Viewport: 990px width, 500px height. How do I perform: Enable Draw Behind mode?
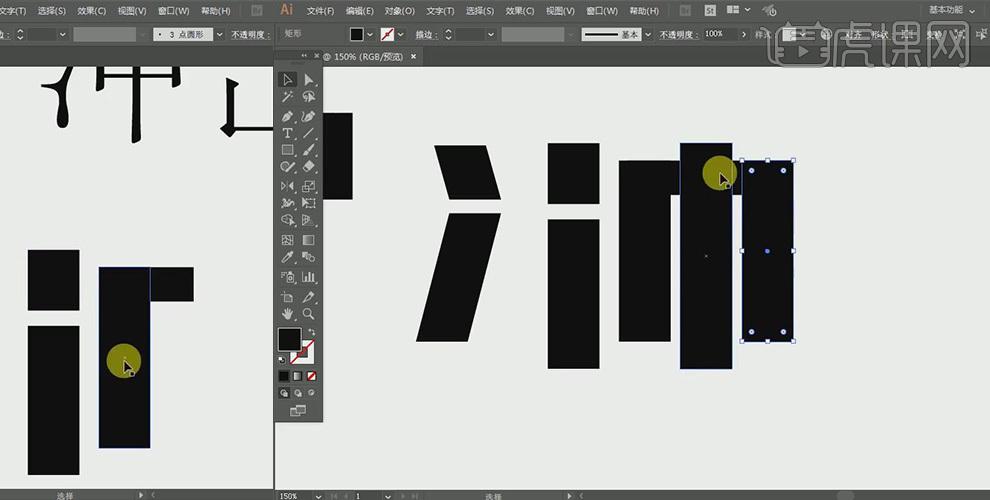pos(297,393)
